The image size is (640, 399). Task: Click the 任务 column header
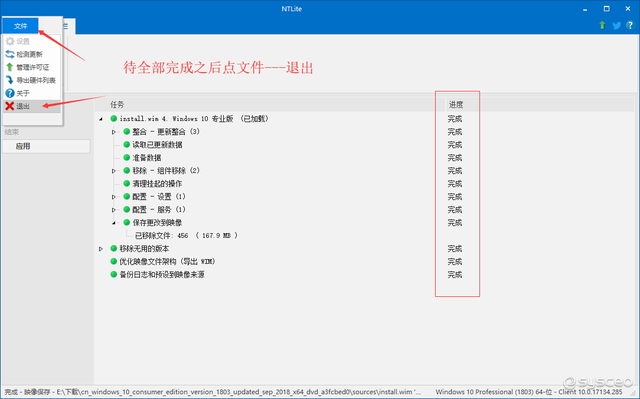click(x=117, y=105)
